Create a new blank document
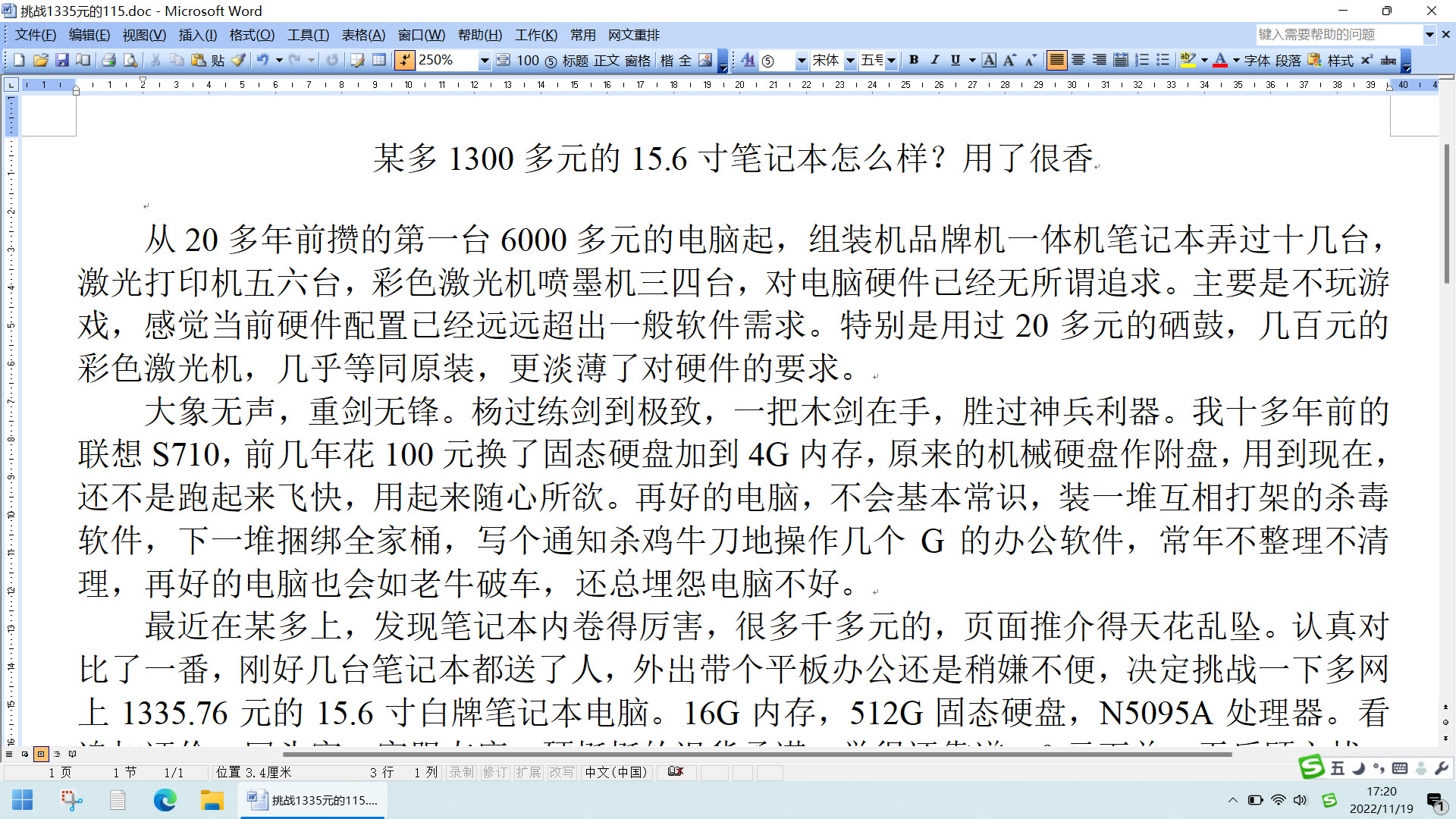 18,61
